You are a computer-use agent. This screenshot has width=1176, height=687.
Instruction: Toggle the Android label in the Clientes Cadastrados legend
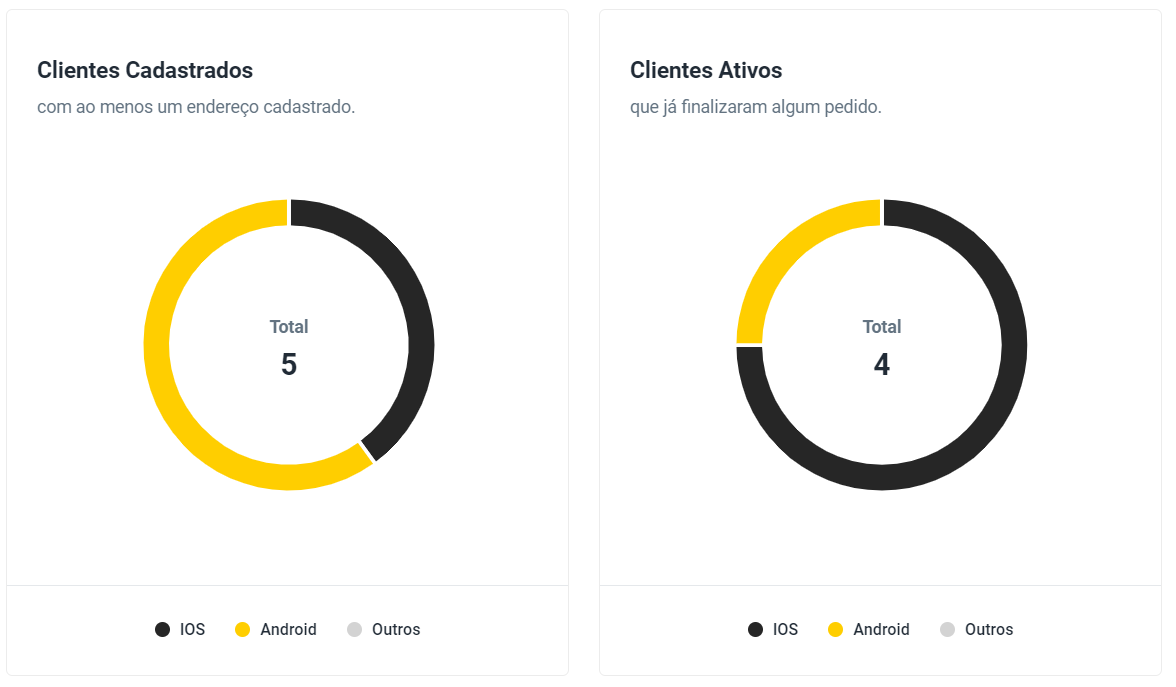click(x=288, y=630)
